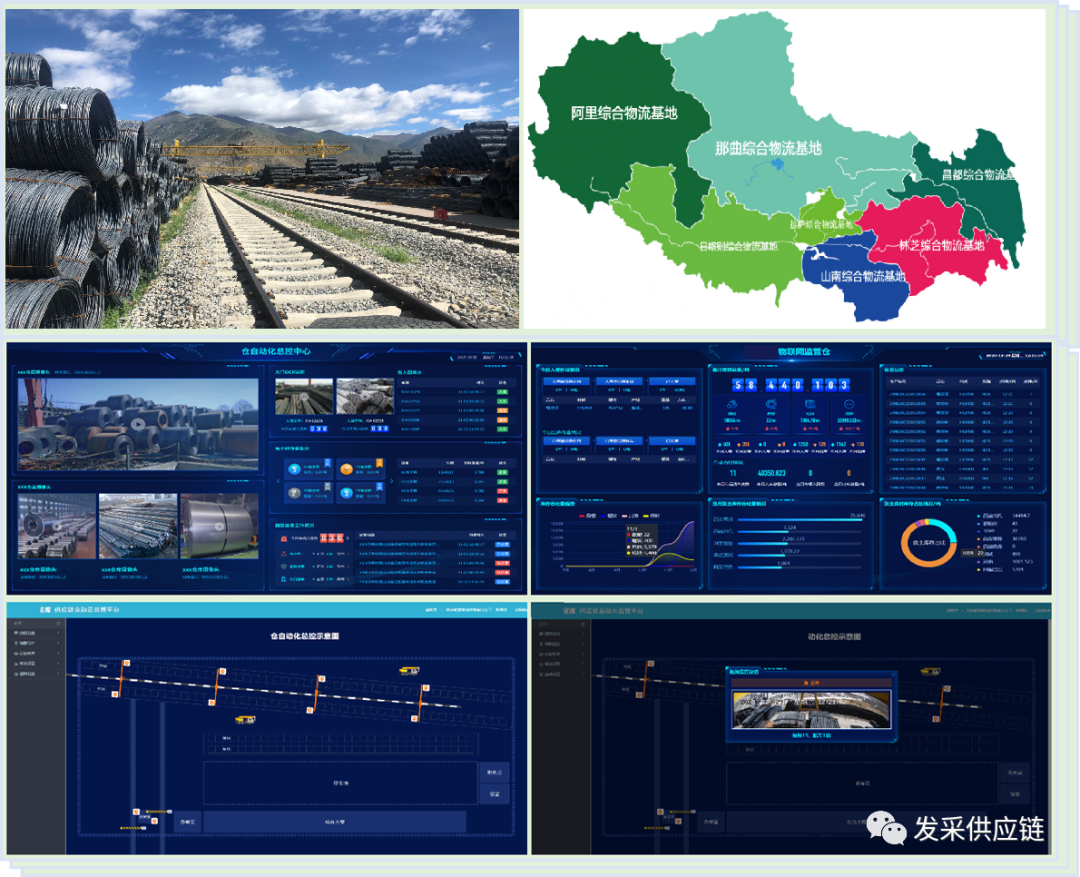The image size is (1080, 877).
Task: Select the lower-right blue round icon device card
Action: coord(360,493)
